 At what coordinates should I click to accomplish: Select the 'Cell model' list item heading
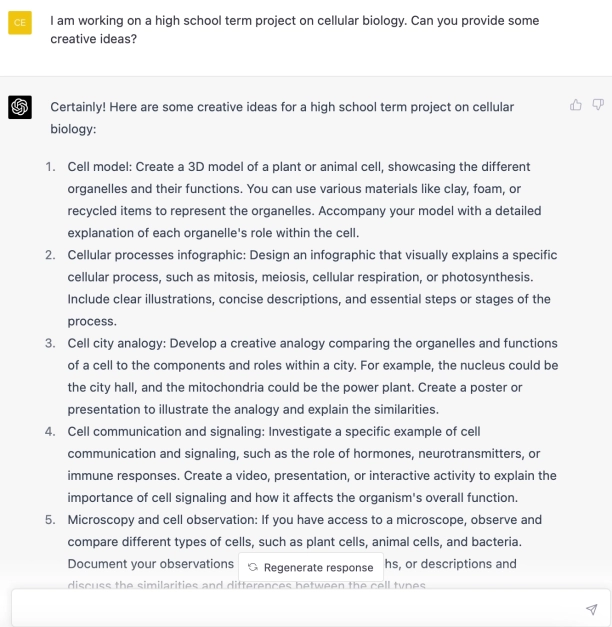98,166
